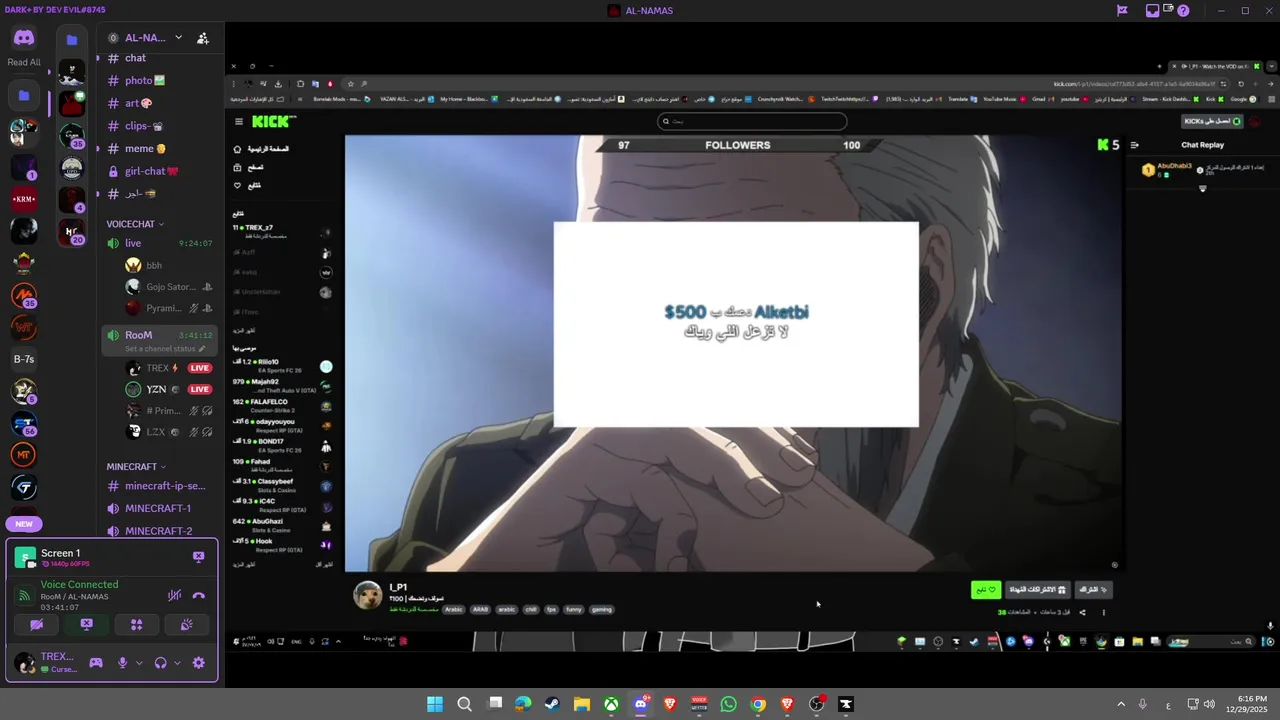Watch TREX's LIVE stream badge

click(x=200, y=368)
